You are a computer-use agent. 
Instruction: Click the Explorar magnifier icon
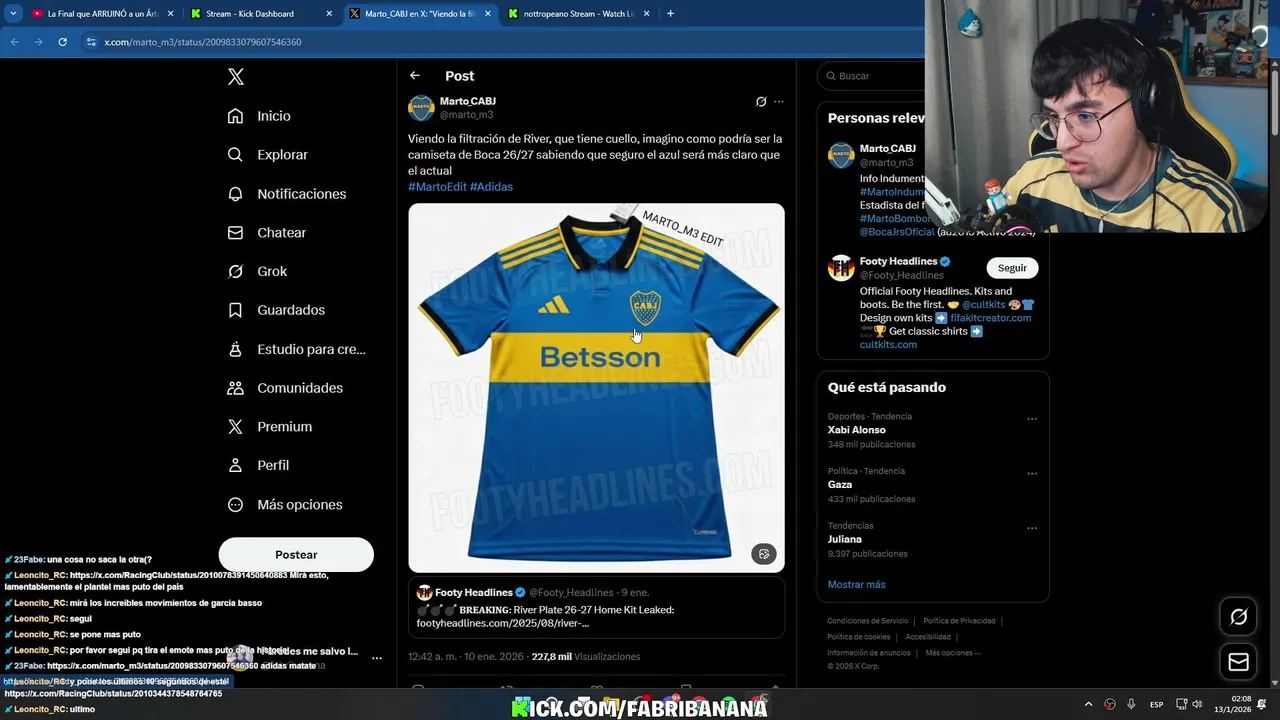(235, 155)
